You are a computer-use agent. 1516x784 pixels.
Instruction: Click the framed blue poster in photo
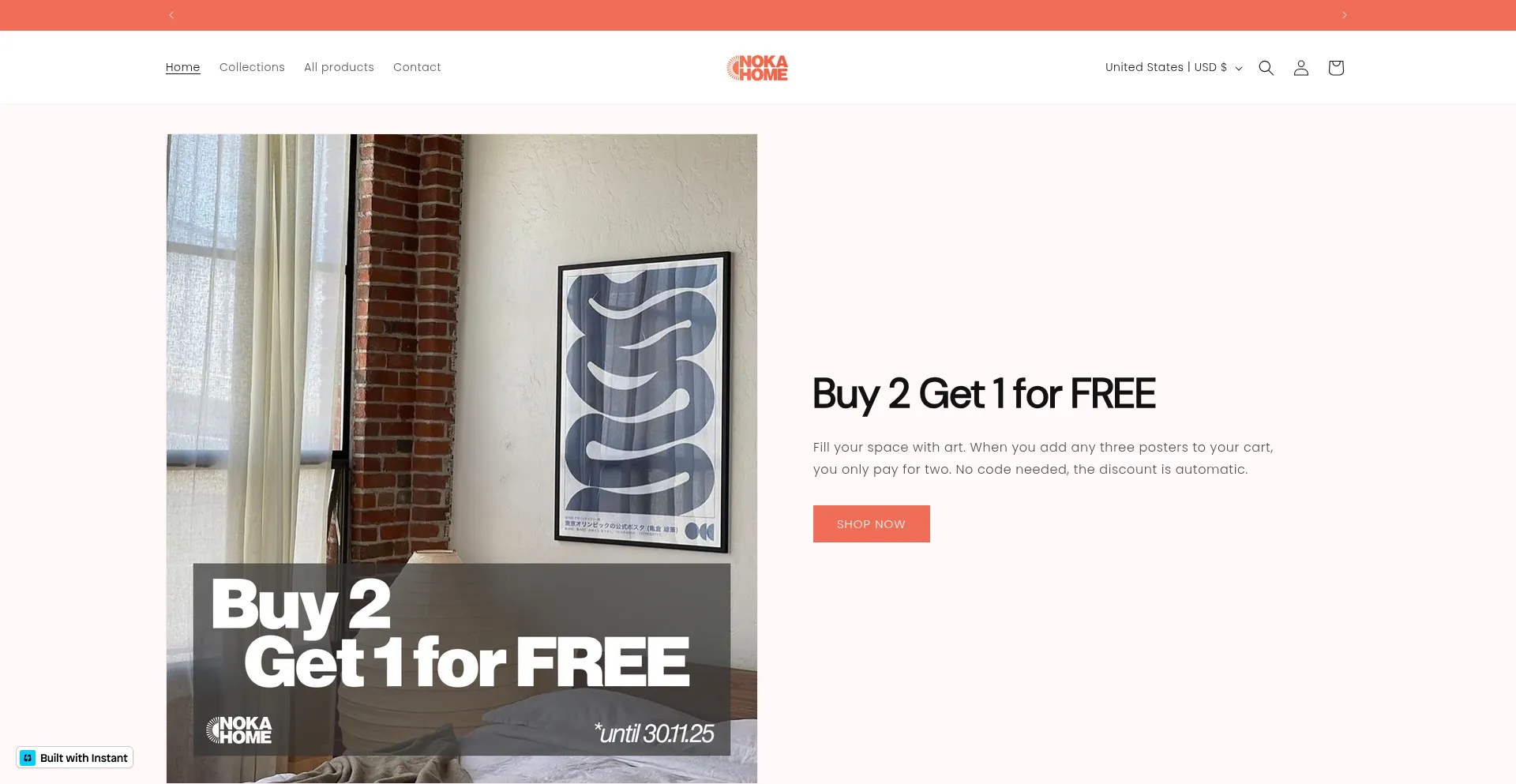click(x=644, y=401)
